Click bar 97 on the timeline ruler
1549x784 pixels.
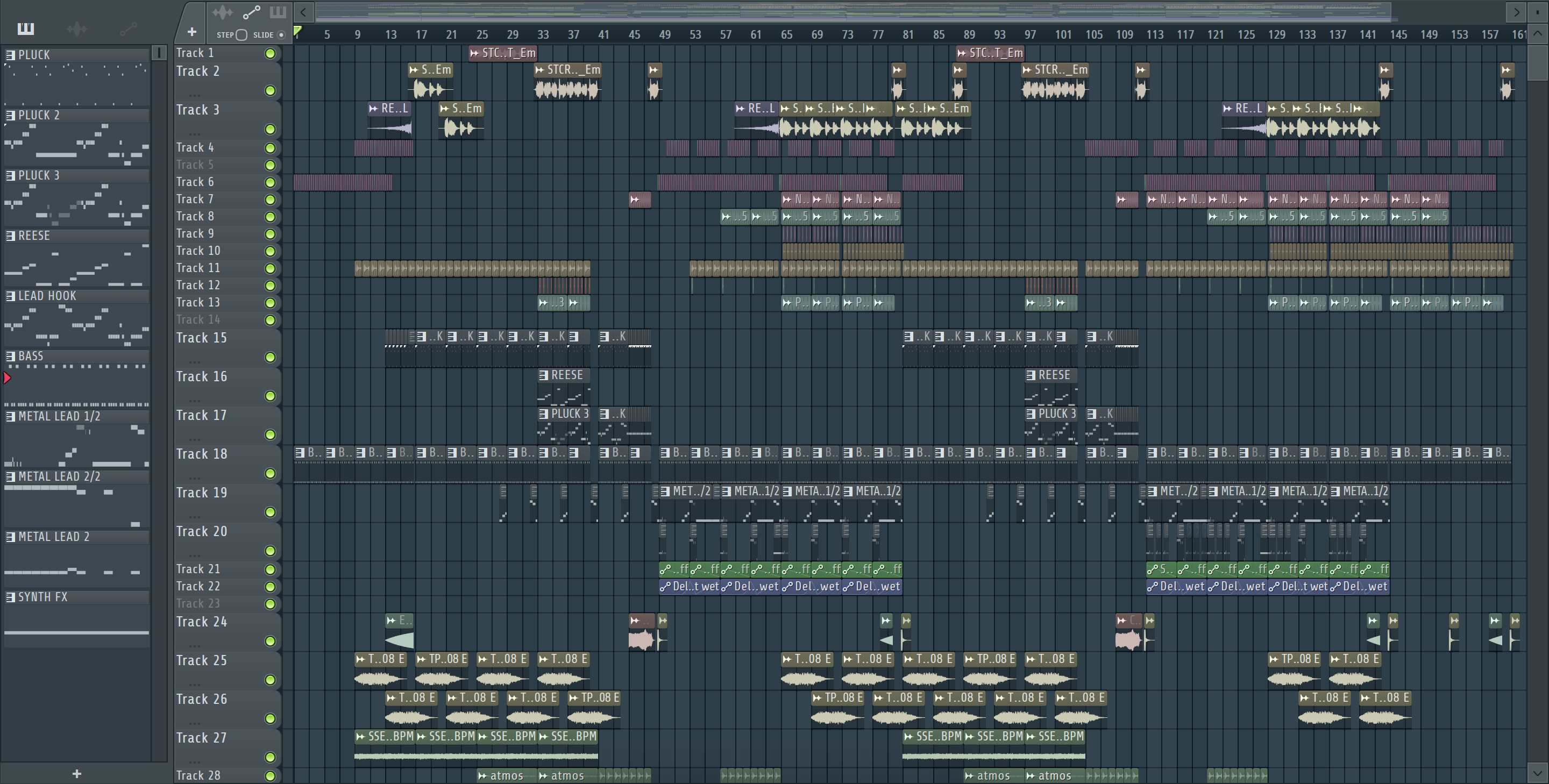click(1030, 35)
